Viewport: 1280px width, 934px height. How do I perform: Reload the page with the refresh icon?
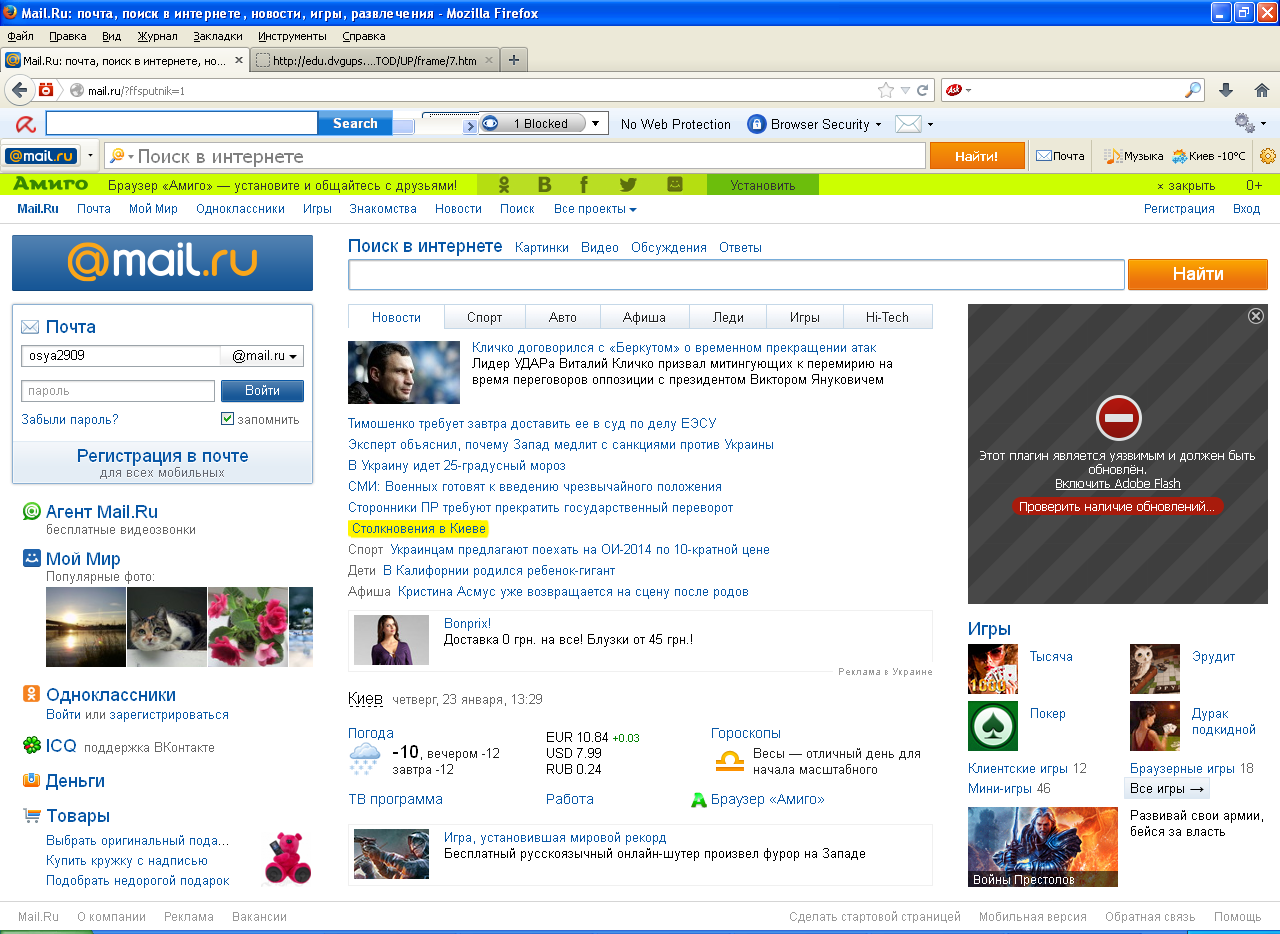click(x=922, y=90)
